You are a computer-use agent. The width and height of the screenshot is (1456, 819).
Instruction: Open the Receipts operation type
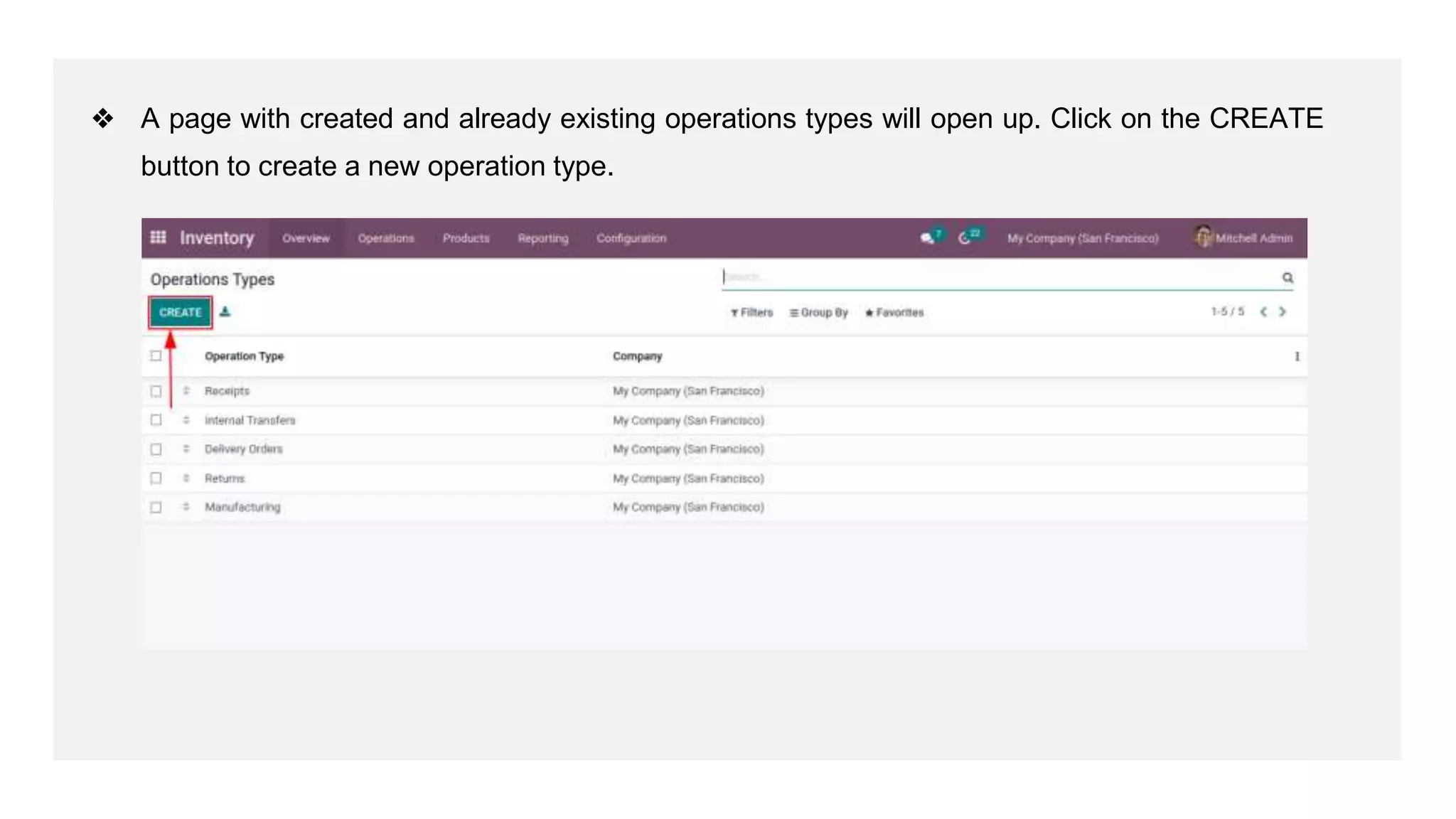[x=227, y=391]
